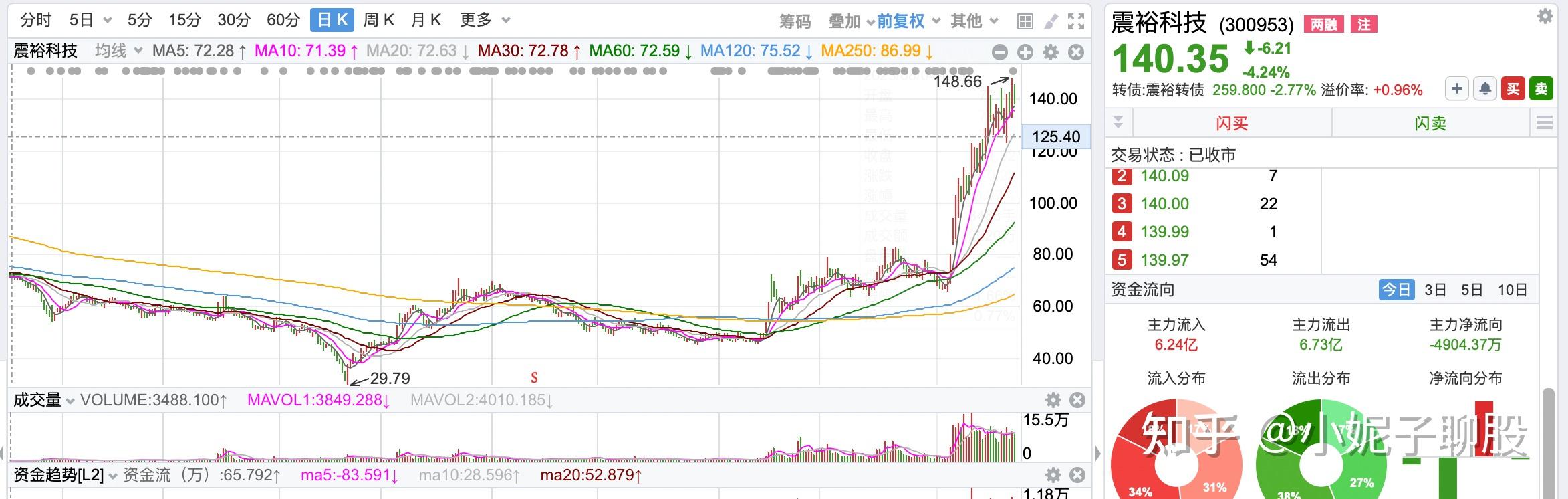
Task: Select the drawing brush tool
Action: 1050,21
